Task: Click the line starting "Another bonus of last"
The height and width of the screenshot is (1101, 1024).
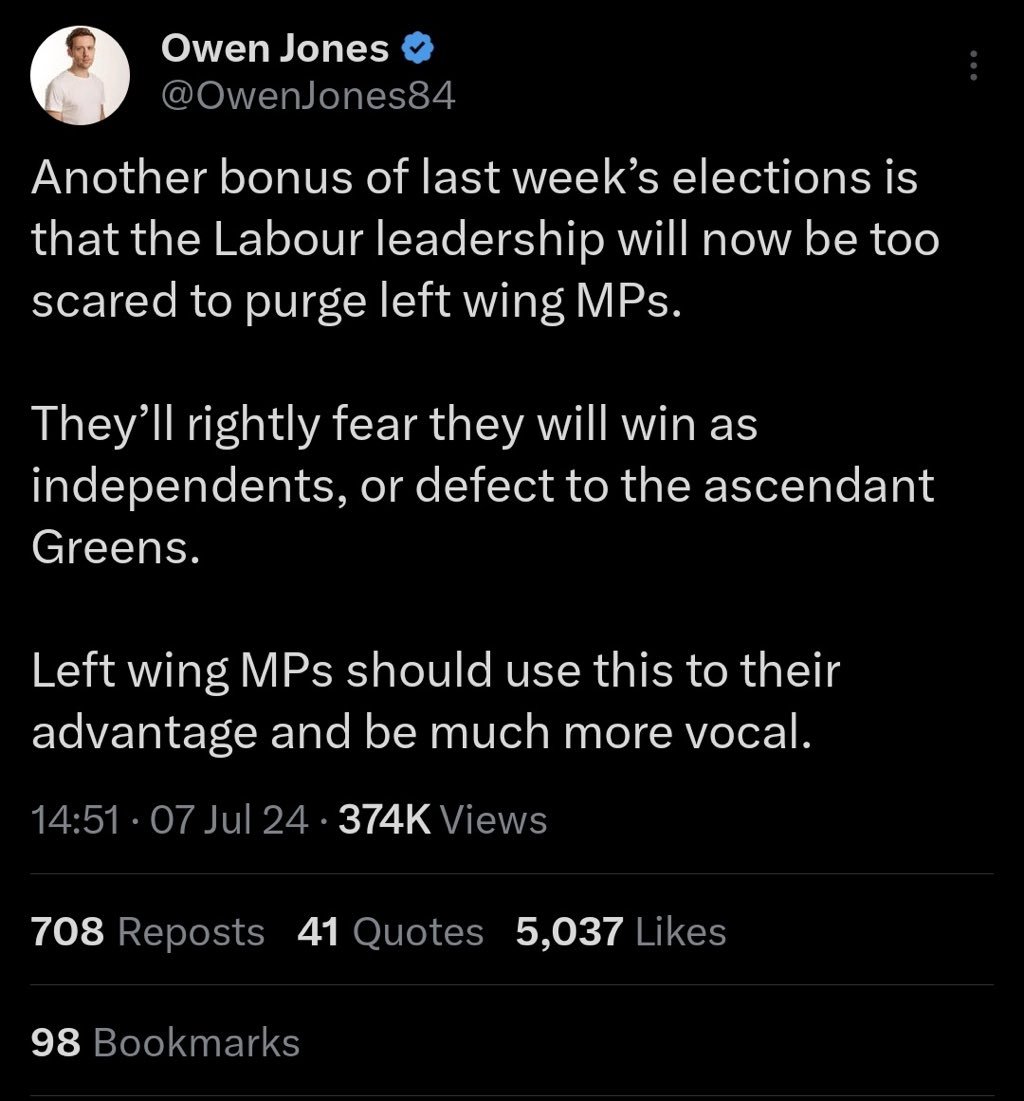Action: point(474,181)
